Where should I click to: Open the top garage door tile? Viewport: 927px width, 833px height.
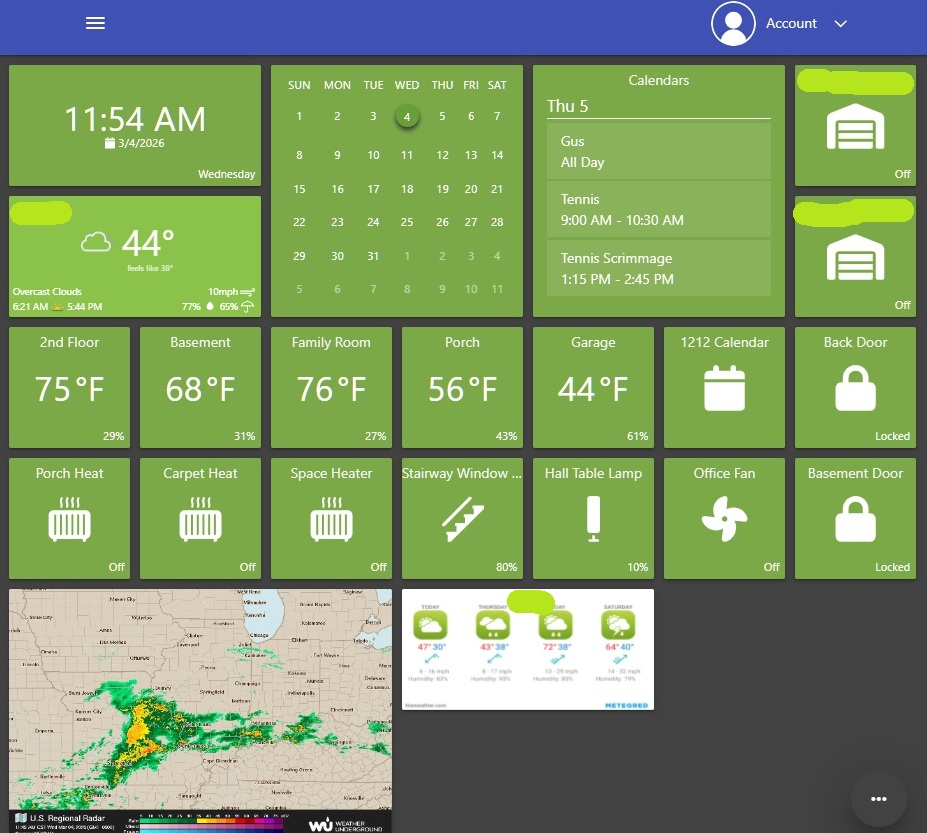(x=855, y=127)
